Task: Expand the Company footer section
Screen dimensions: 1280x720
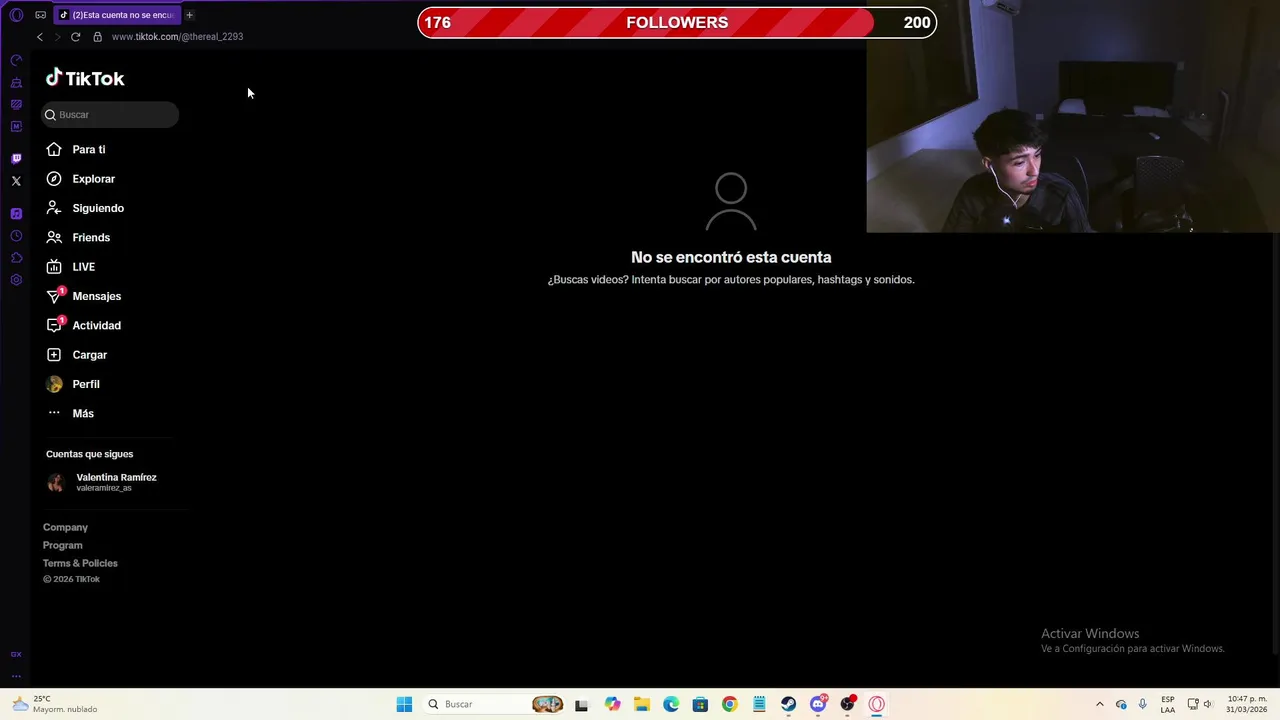Action: pos(65,527)
